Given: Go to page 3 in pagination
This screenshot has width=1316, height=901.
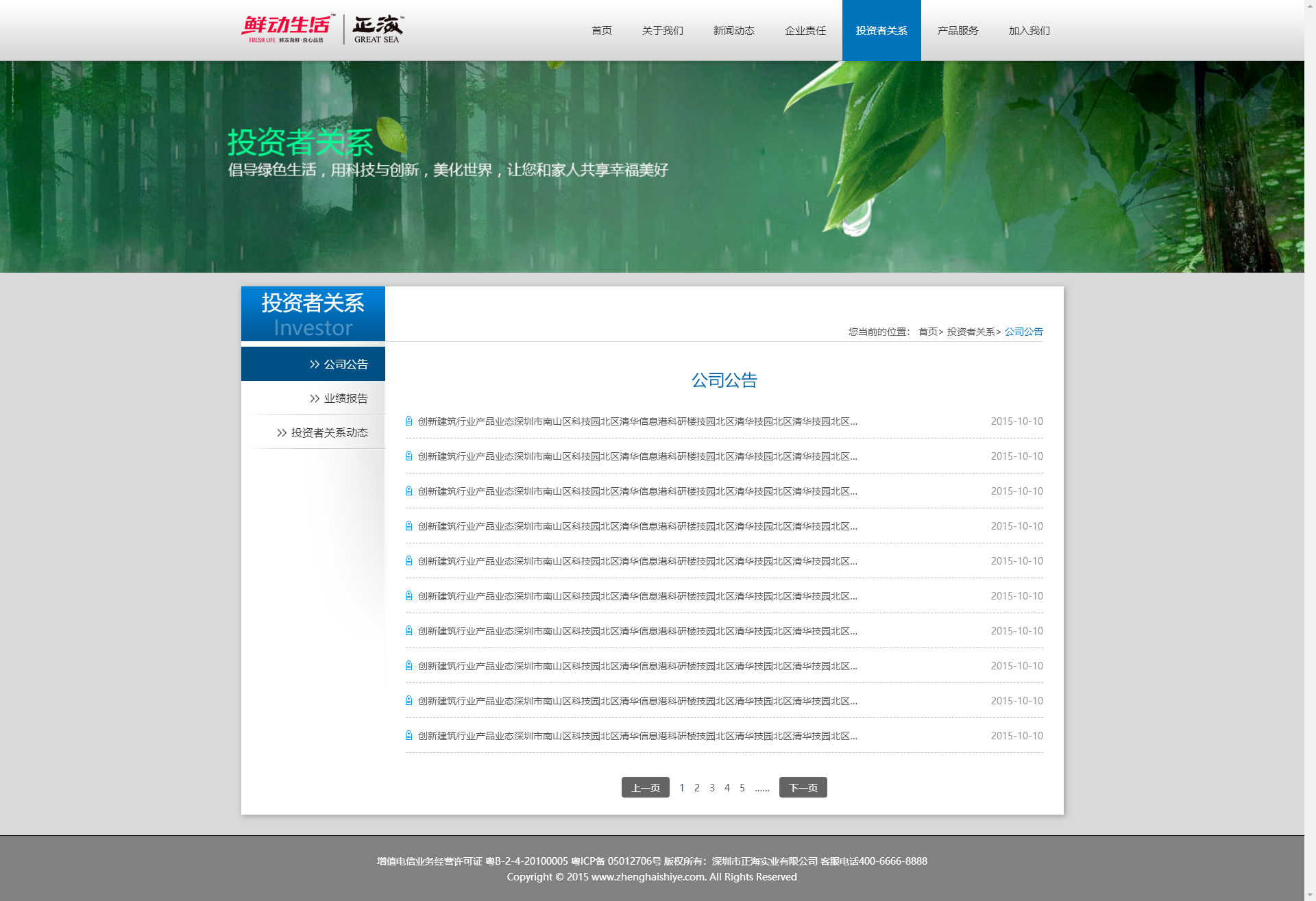Looking at the screenshot, I should tap(712, 788).
